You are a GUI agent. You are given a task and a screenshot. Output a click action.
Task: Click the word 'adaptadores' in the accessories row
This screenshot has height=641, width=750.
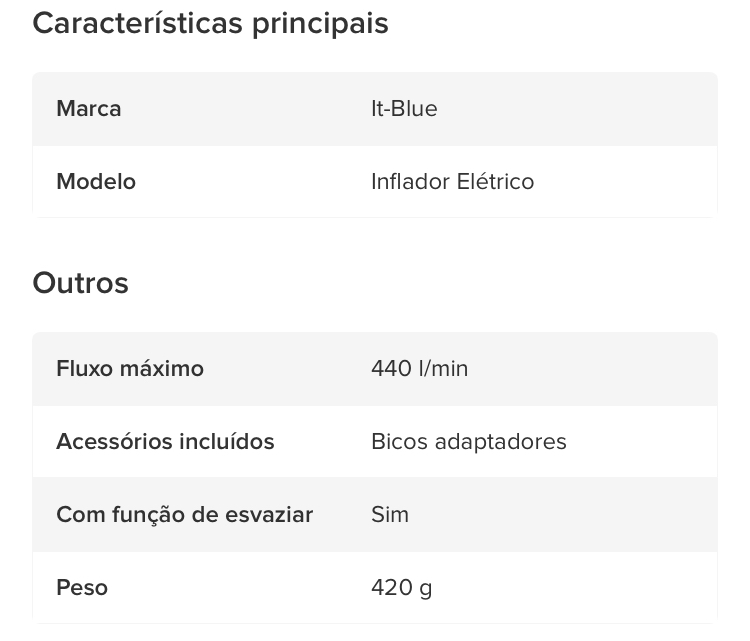pyautogui.click(x=500, y=442)
